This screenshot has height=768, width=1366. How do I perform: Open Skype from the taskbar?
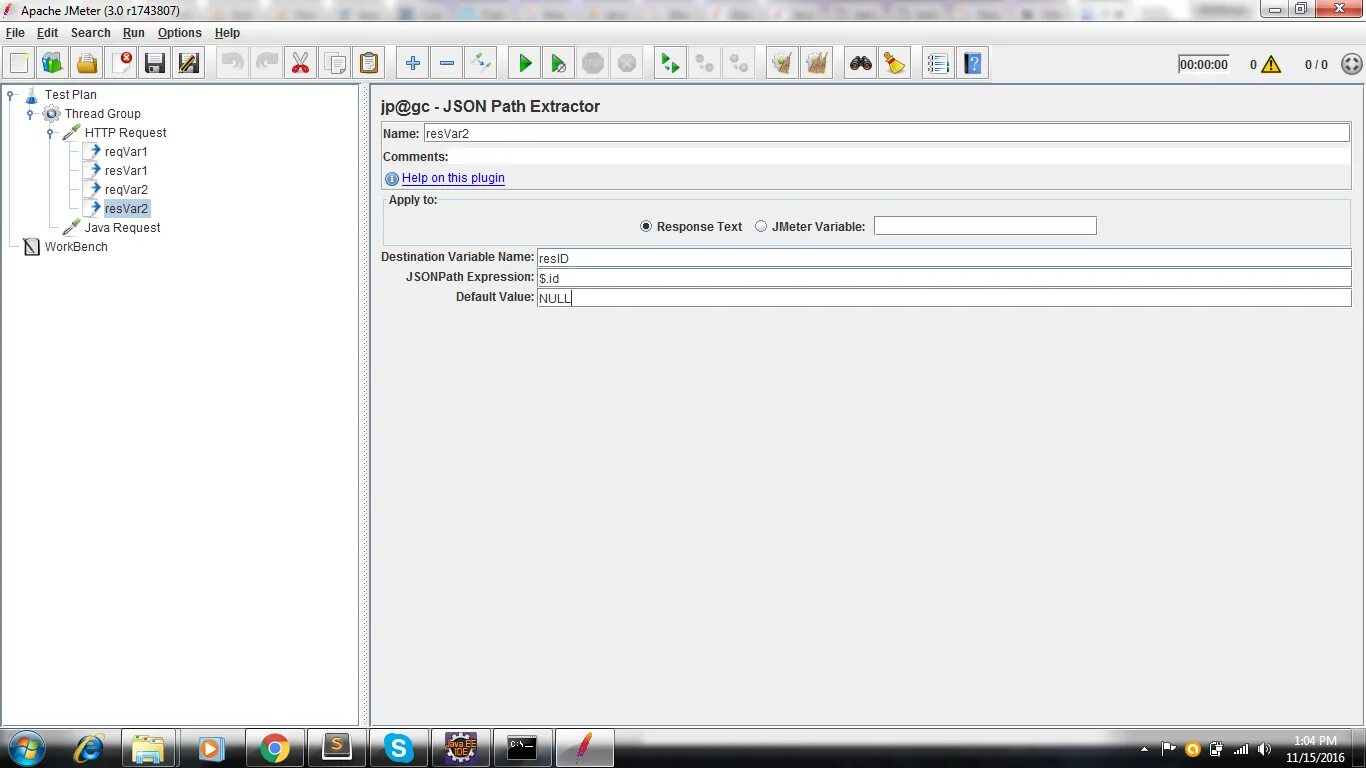click(398, 748)
